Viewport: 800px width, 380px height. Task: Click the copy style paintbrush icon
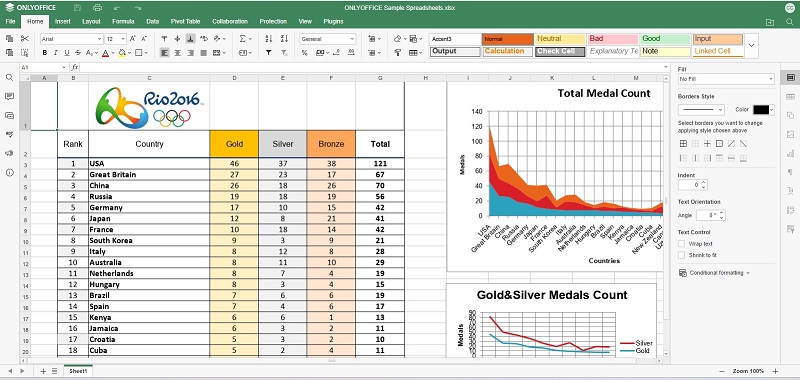point(398,53)
